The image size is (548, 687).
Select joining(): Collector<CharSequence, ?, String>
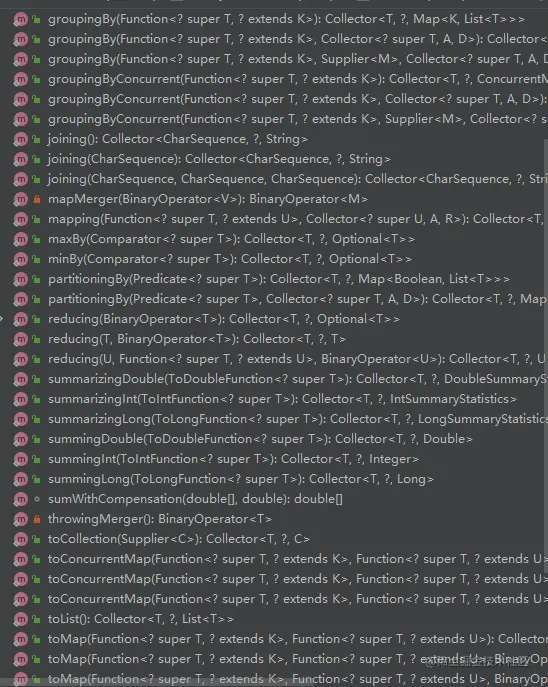(x=178, y=139)
